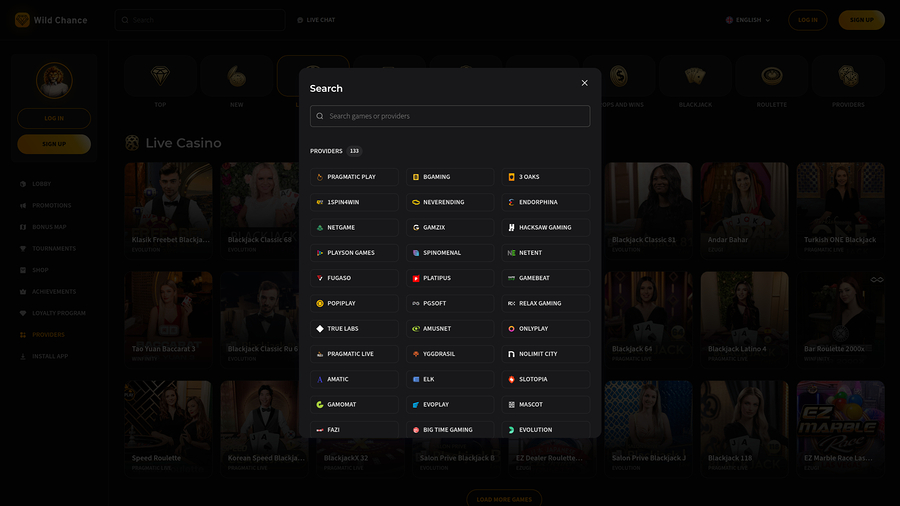Click the Mascot provider icon
The height and width of the screenshot is (506, 900).
click(511, 404)
